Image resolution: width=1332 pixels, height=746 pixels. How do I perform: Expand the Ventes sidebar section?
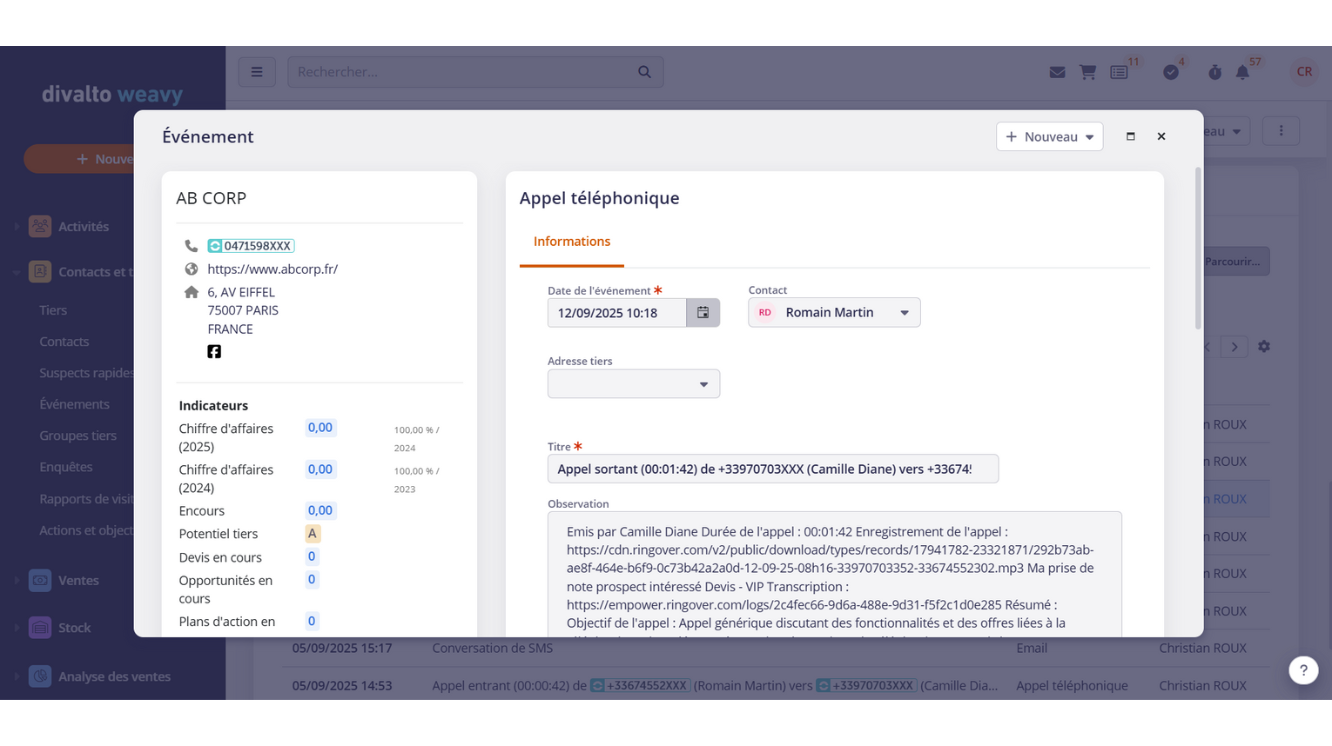pyautogui.click(x=80, y=580)
